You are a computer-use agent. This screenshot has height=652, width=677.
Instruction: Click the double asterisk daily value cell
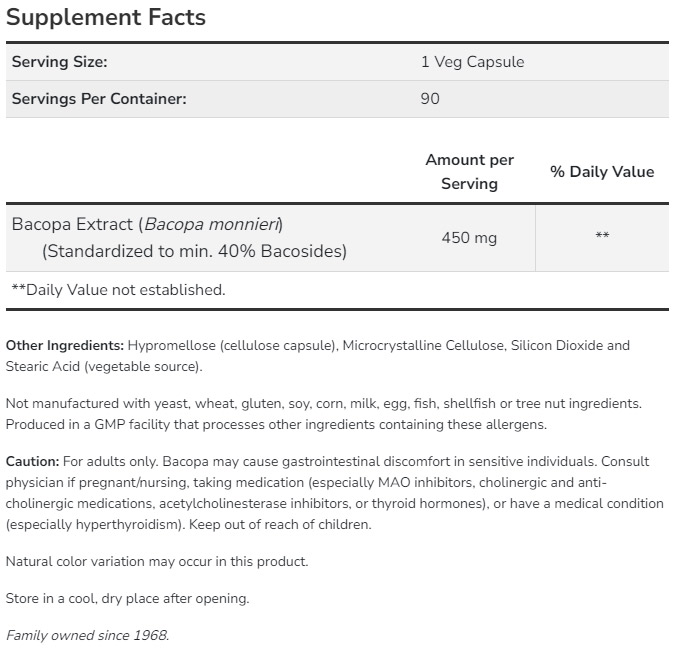(x=602, y=237)
